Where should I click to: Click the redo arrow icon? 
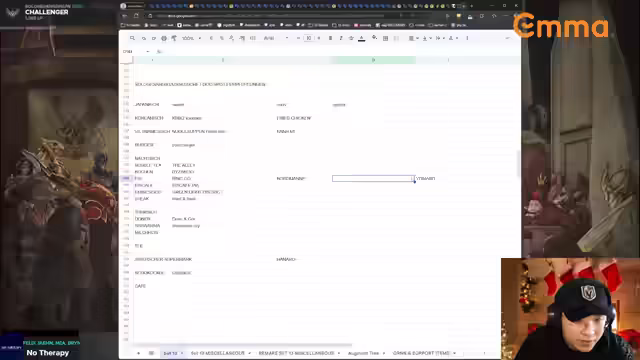point(153,38)
